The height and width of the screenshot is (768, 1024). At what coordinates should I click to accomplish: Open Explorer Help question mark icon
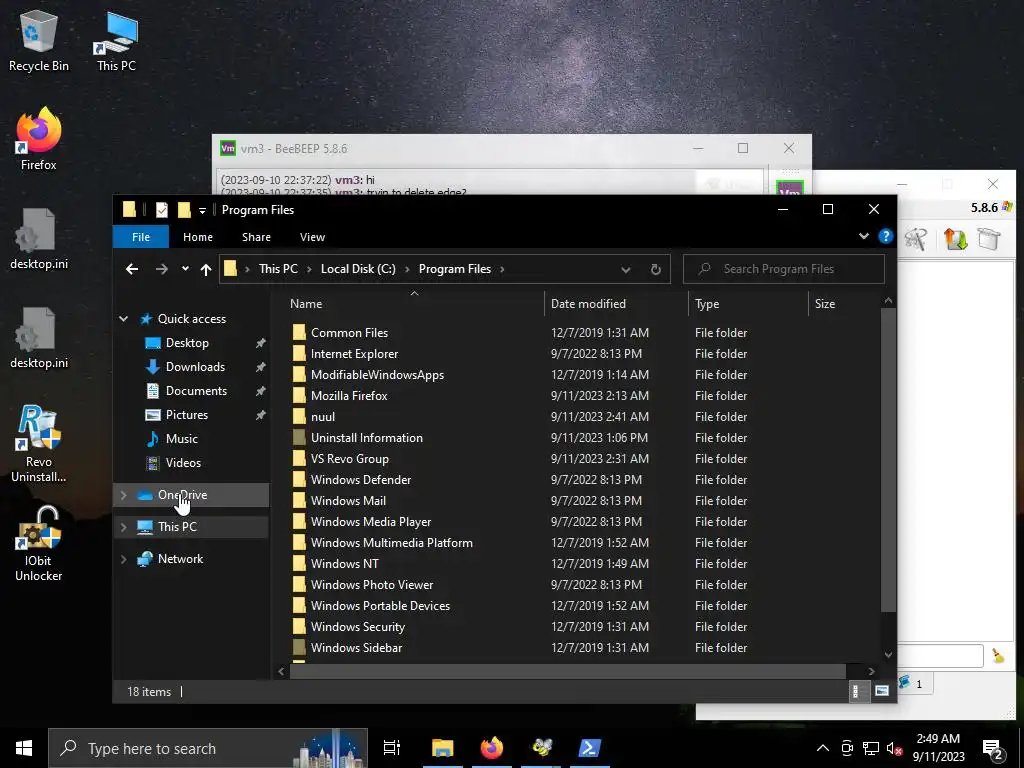886,236
